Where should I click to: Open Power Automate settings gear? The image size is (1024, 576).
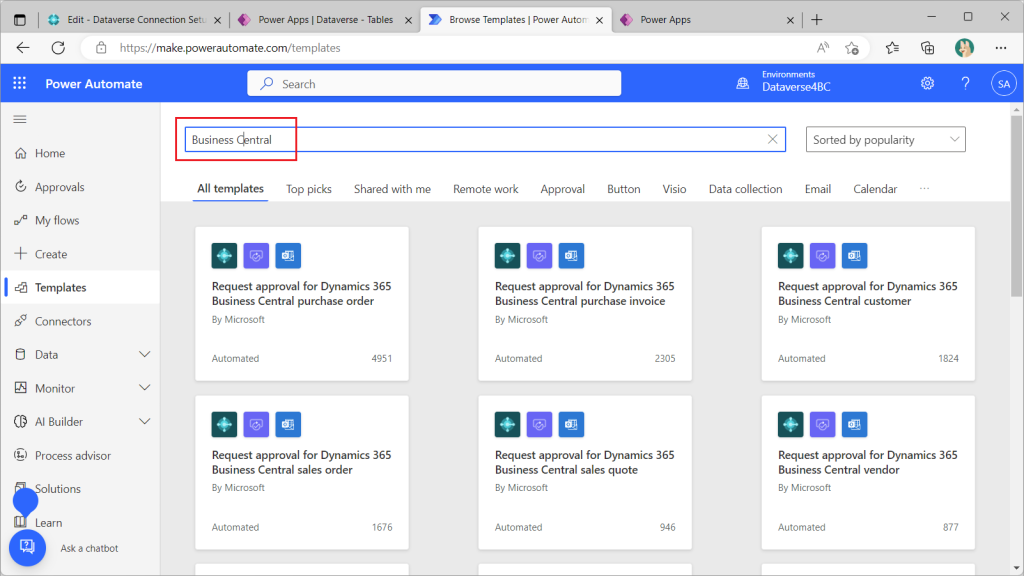point(927,84)
